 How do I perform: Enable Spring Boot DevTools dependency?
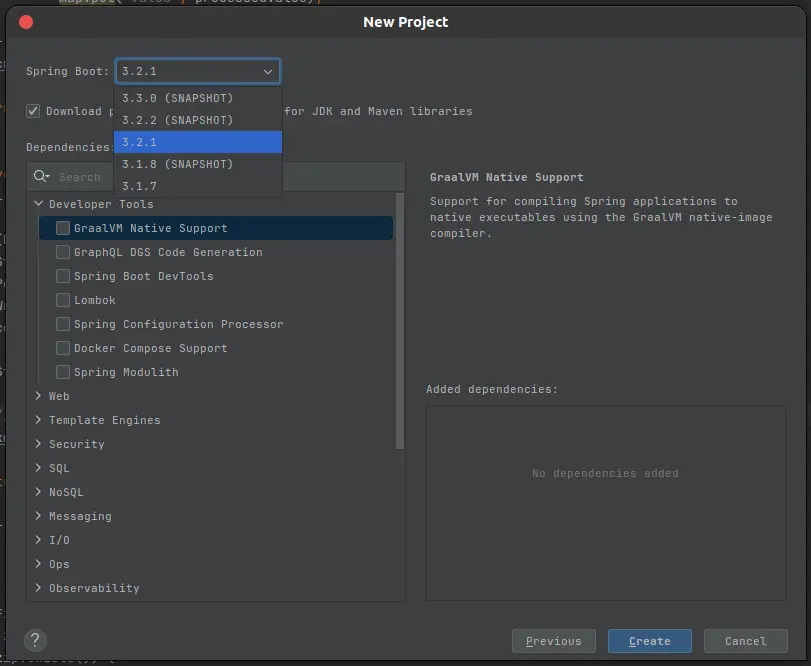(x=63, y=276)
